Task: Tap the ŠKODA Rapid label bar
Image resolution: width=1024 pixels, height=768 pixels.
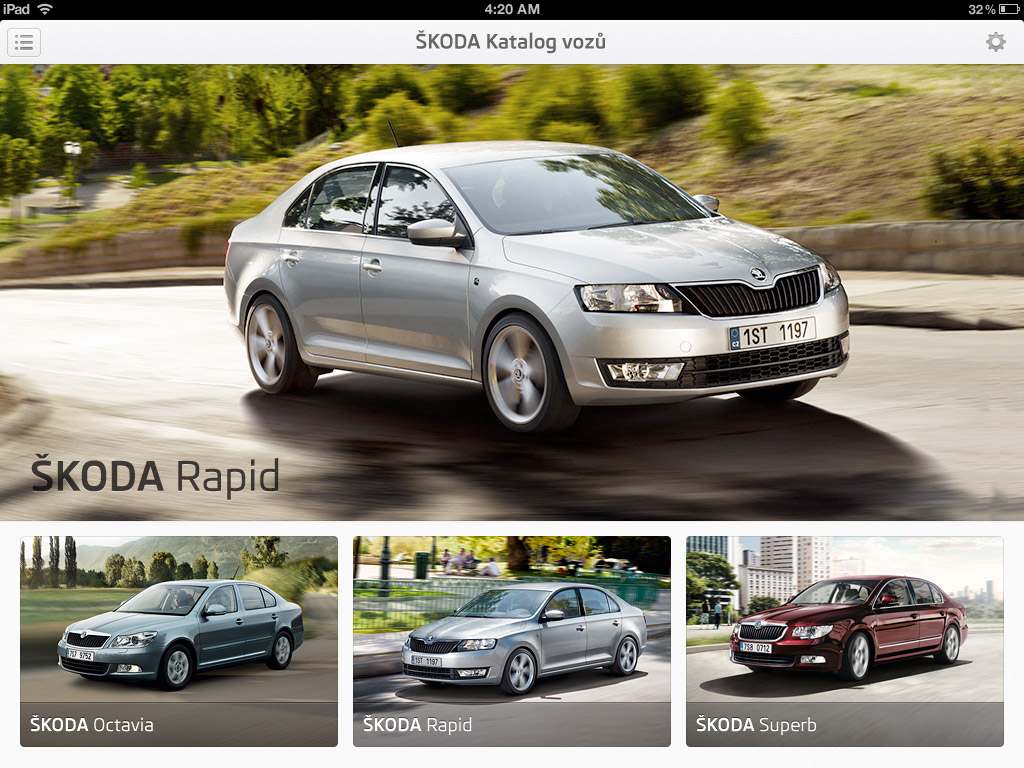Action: pyautogui.click(x=415, y=726)
